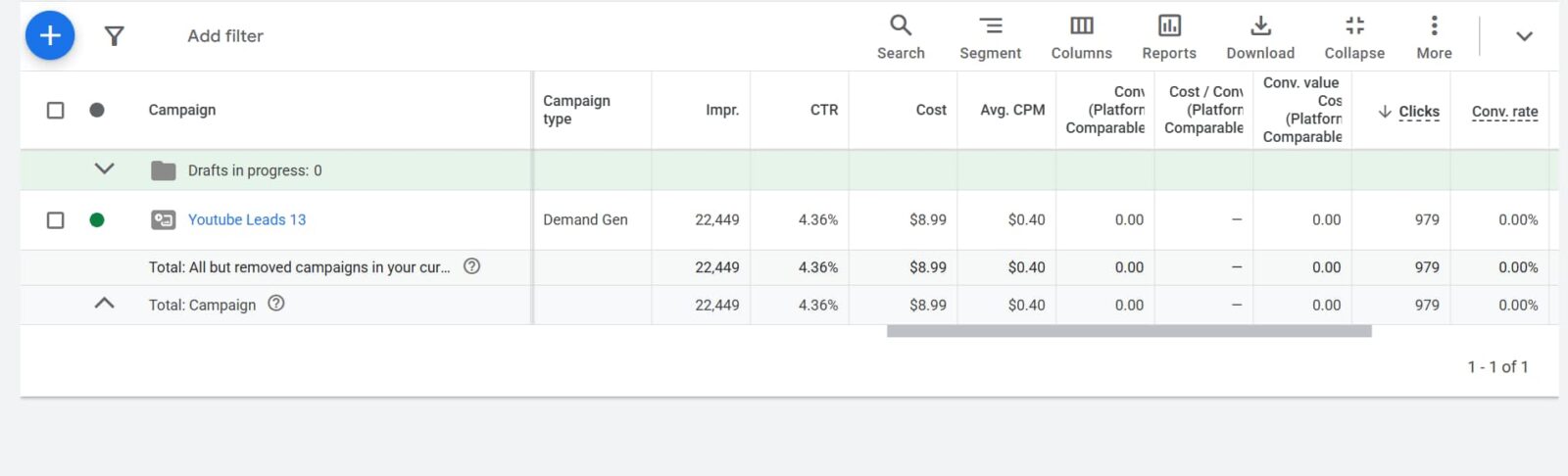
Task: Sort by the Avg. CPM column header
Action: pos(1012,110)
